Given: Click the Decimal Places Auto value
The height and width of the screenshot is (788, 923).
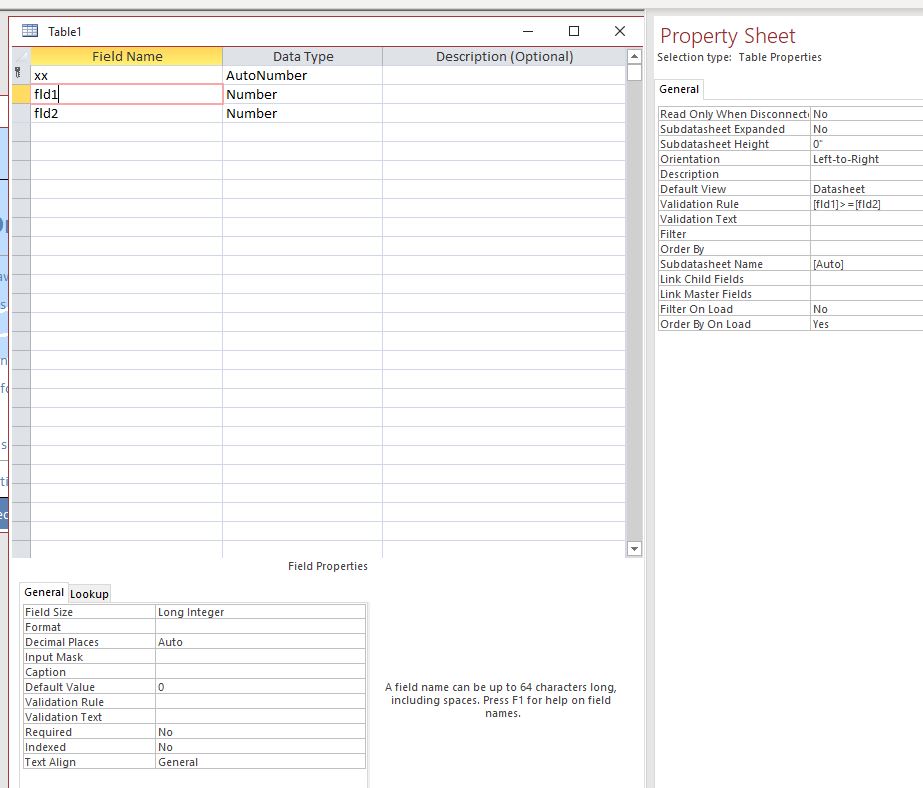Looking at the screenshot, I should tap(260, 642).
